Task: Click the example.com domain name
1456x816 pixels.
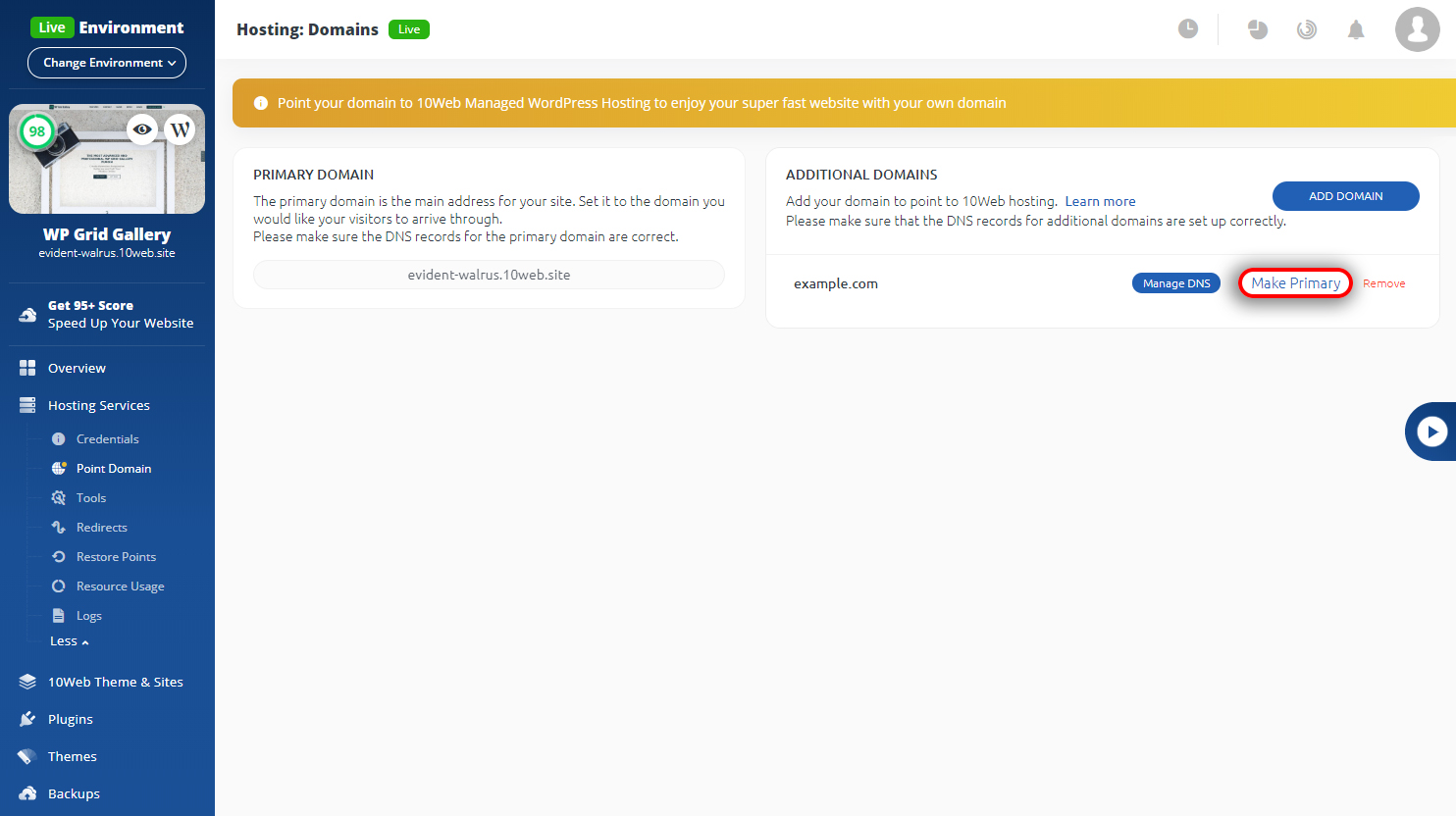Action: (x=836, y=283)
